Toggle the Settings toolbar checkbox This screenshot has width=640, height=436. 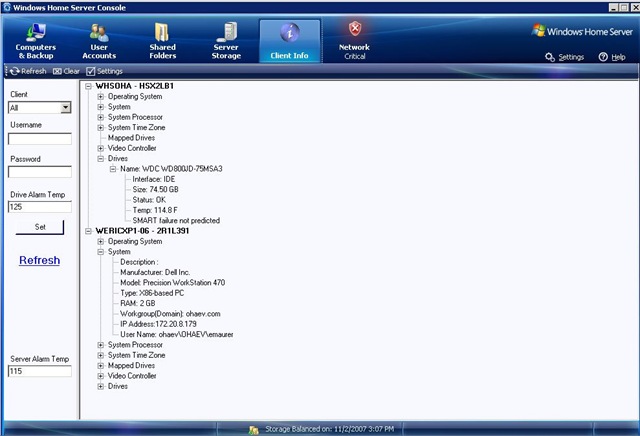(91, 71)
